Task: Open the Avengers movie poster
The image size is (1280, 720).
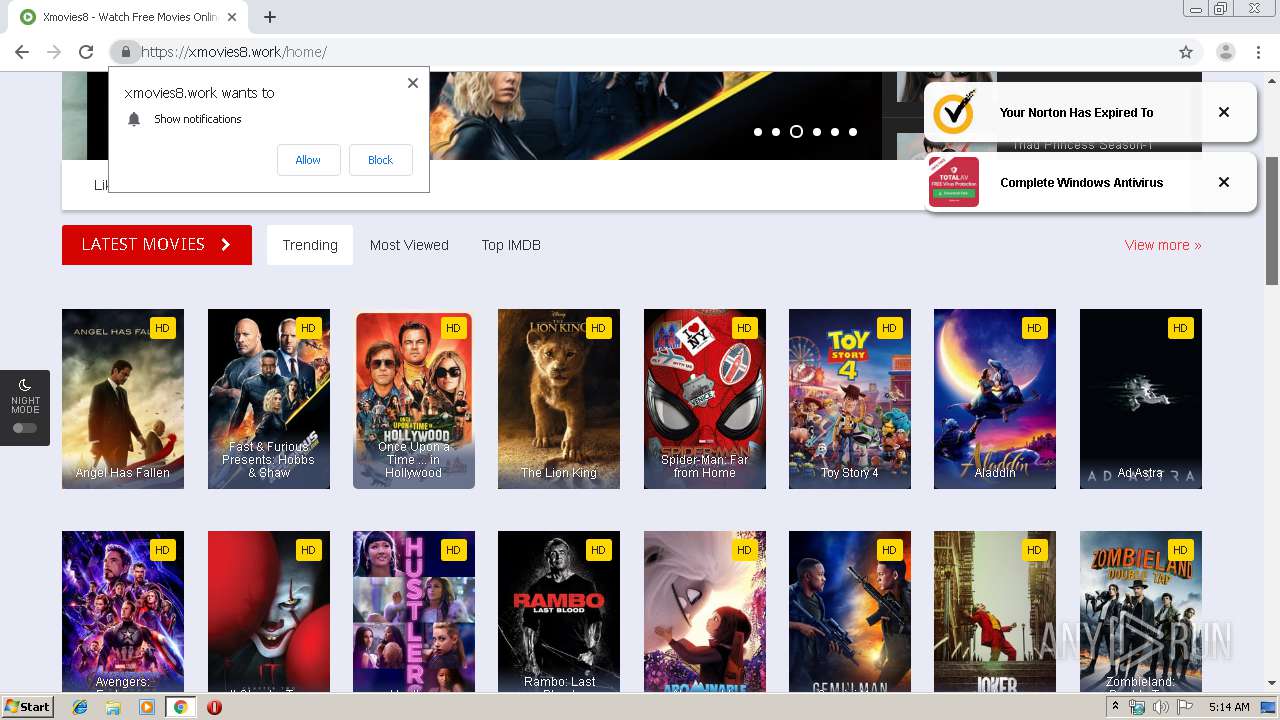Action: [x=123, y=611]
